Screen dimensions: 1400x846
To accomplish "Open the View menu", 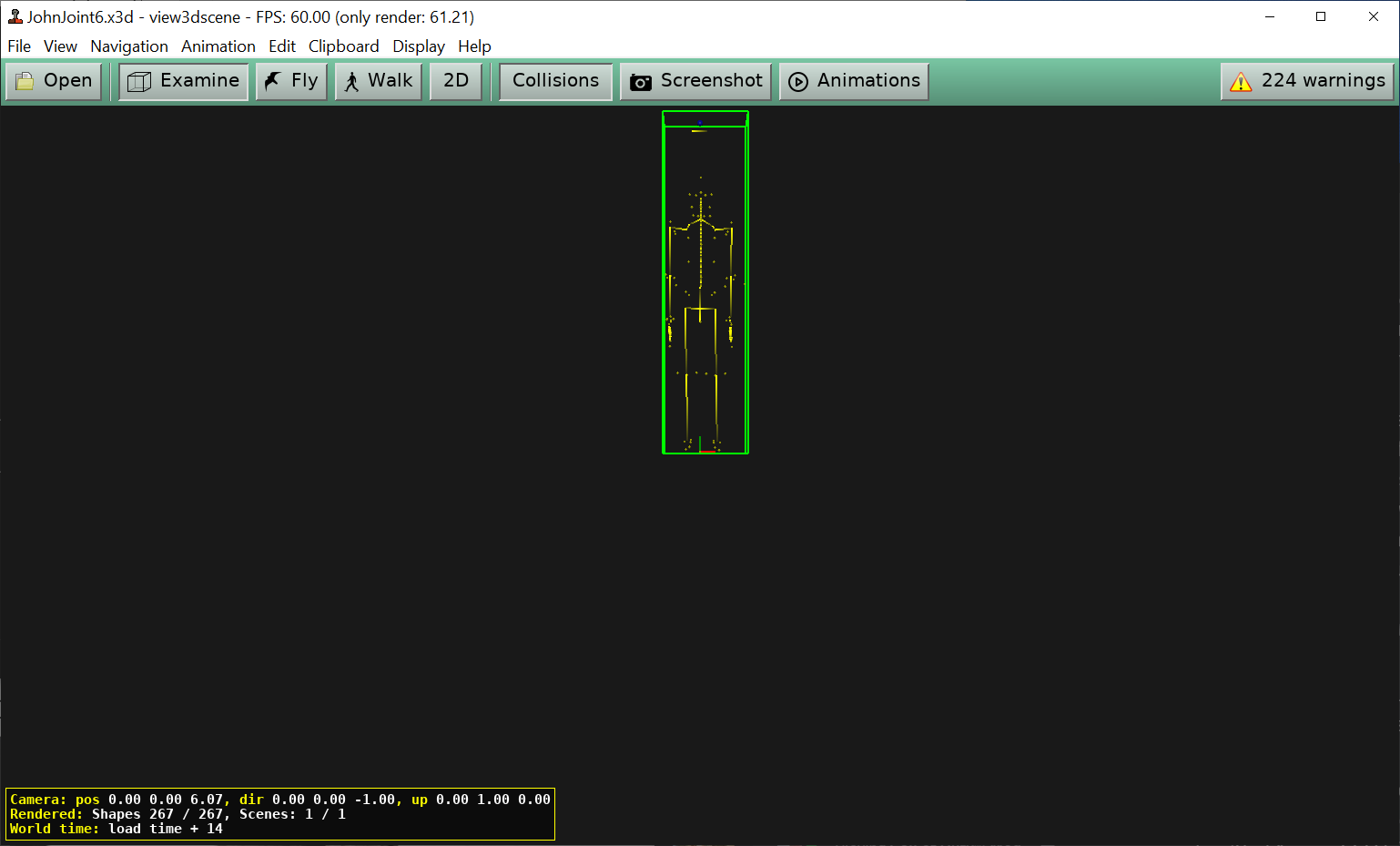I will coord(60,46).
